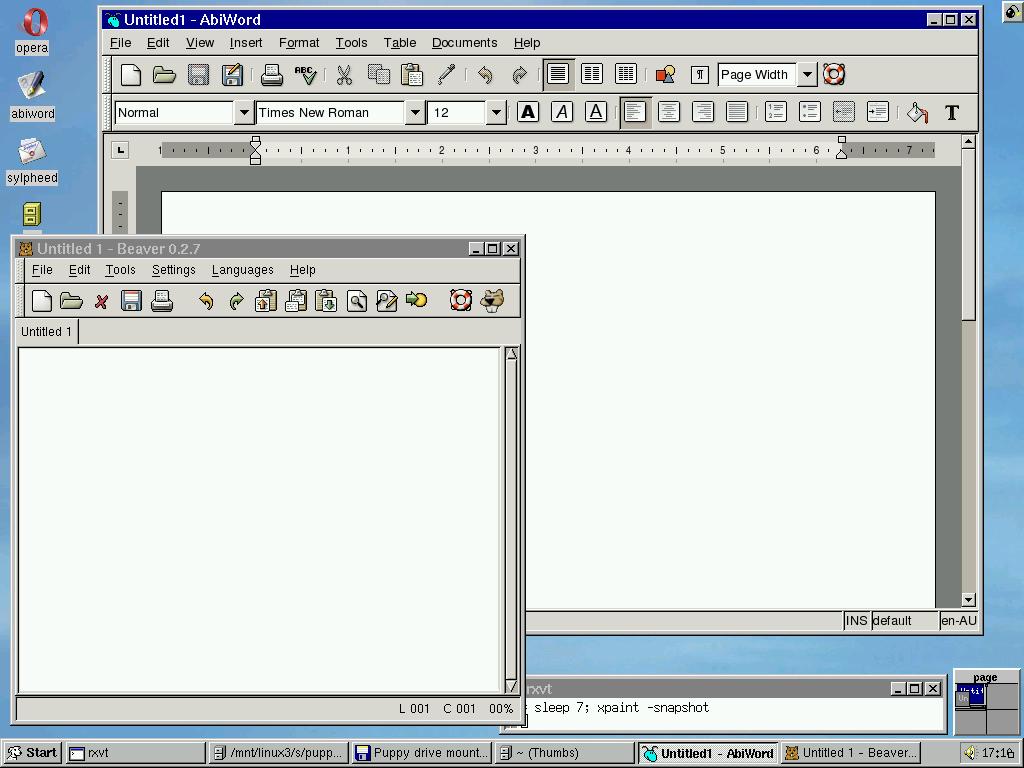Redo action in AbiWord
The height and width of the screenshot is (768, 1024).
[519, 74]
